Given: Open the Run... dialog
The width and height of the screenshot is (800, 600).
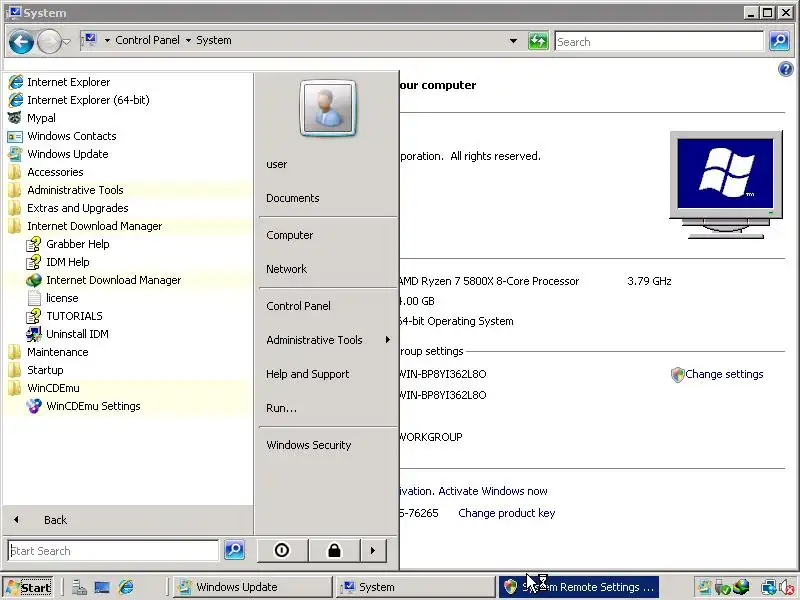Looking at the screenshot, I should [281, 408].
